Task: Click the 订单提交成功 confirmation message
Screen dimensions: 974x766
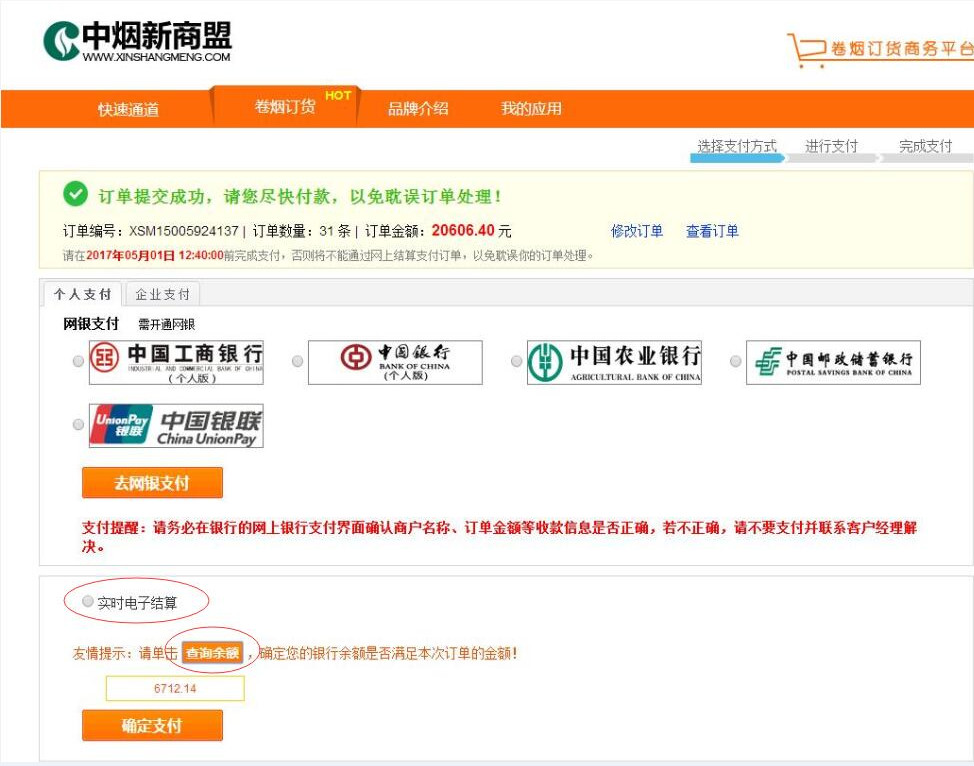Action: (x=300, y=196)
